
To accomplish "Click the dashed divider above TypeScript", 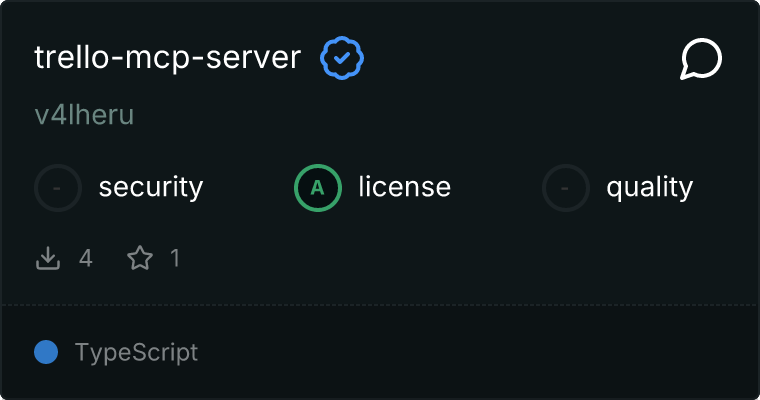I will tap(380, 304).
